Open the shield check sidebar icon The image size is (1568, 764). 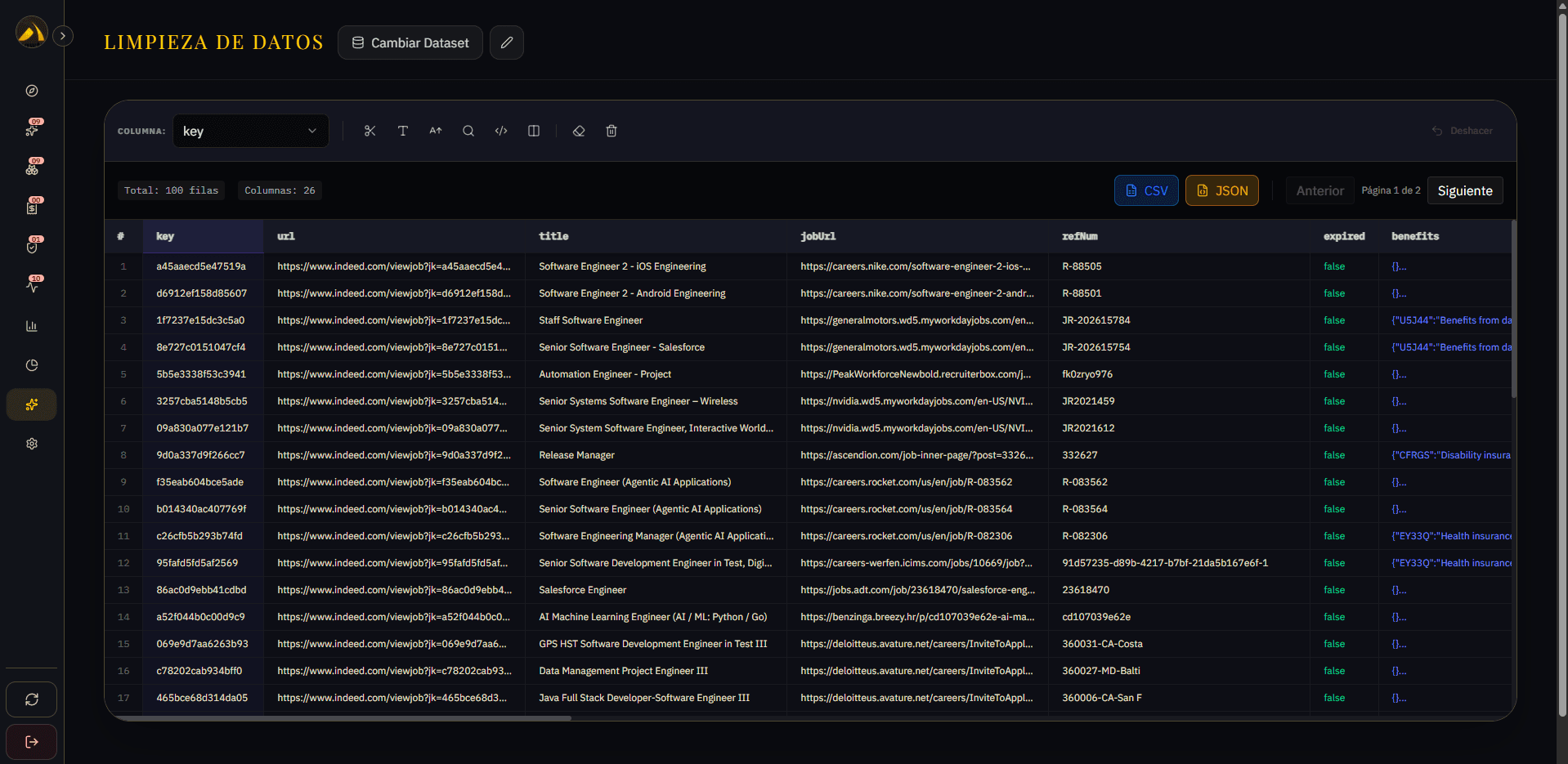[x=32, y=247]
